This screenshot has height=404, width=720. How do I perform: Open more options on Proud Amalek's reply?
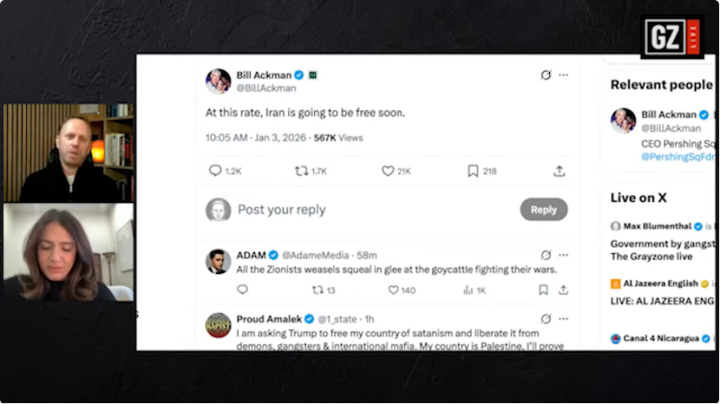[x=563, y=319]
